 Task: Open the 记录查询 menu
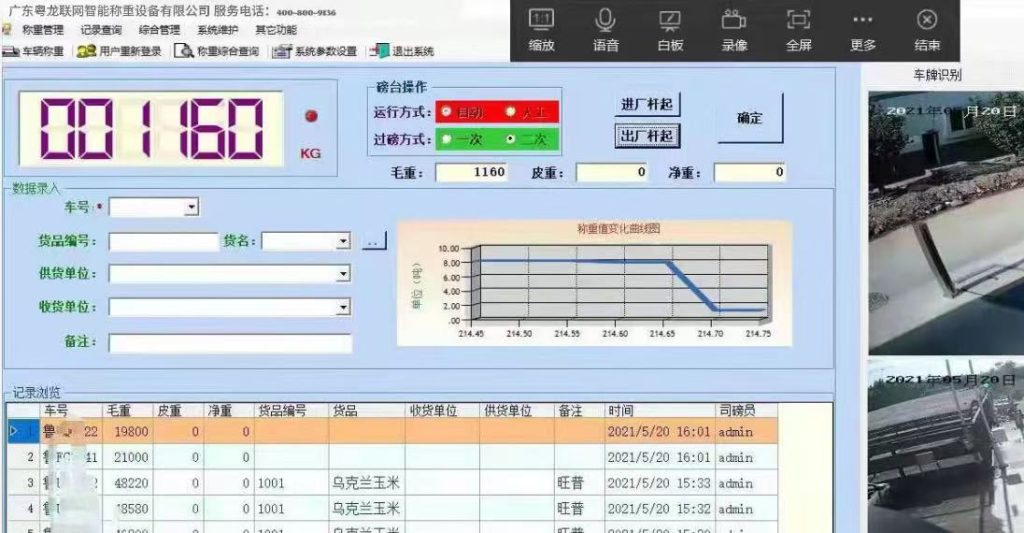coord(100,30)
